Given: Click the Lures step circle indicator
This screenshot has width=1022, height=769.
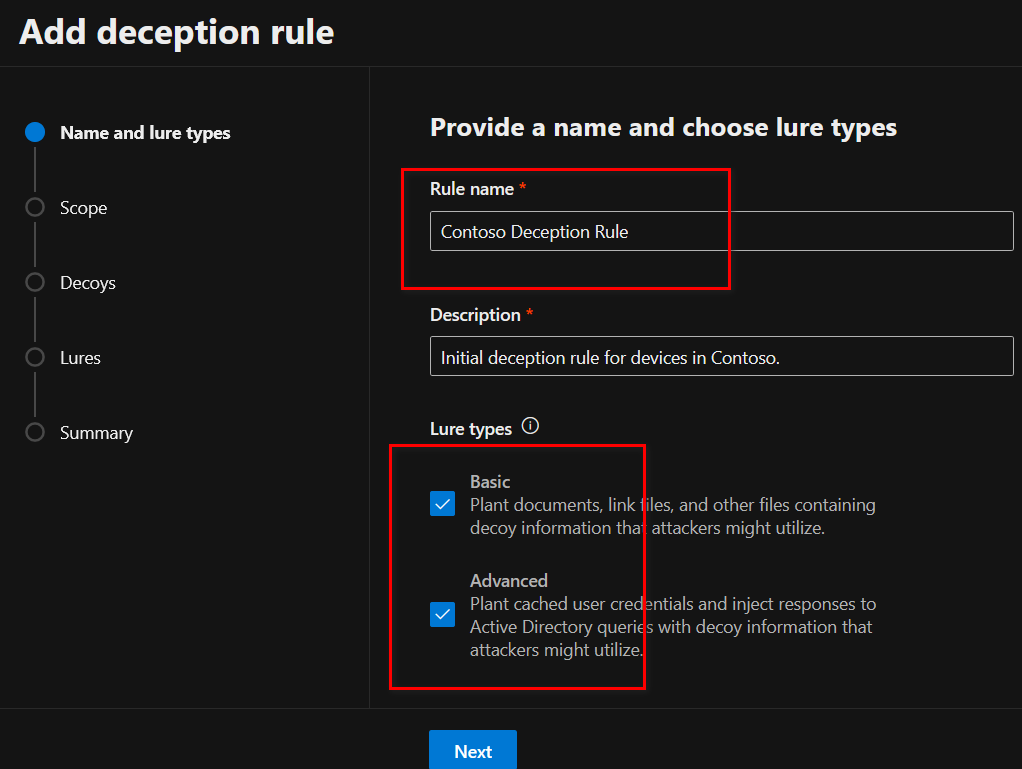Looking at the screenshot, I should tap(35, 358).
